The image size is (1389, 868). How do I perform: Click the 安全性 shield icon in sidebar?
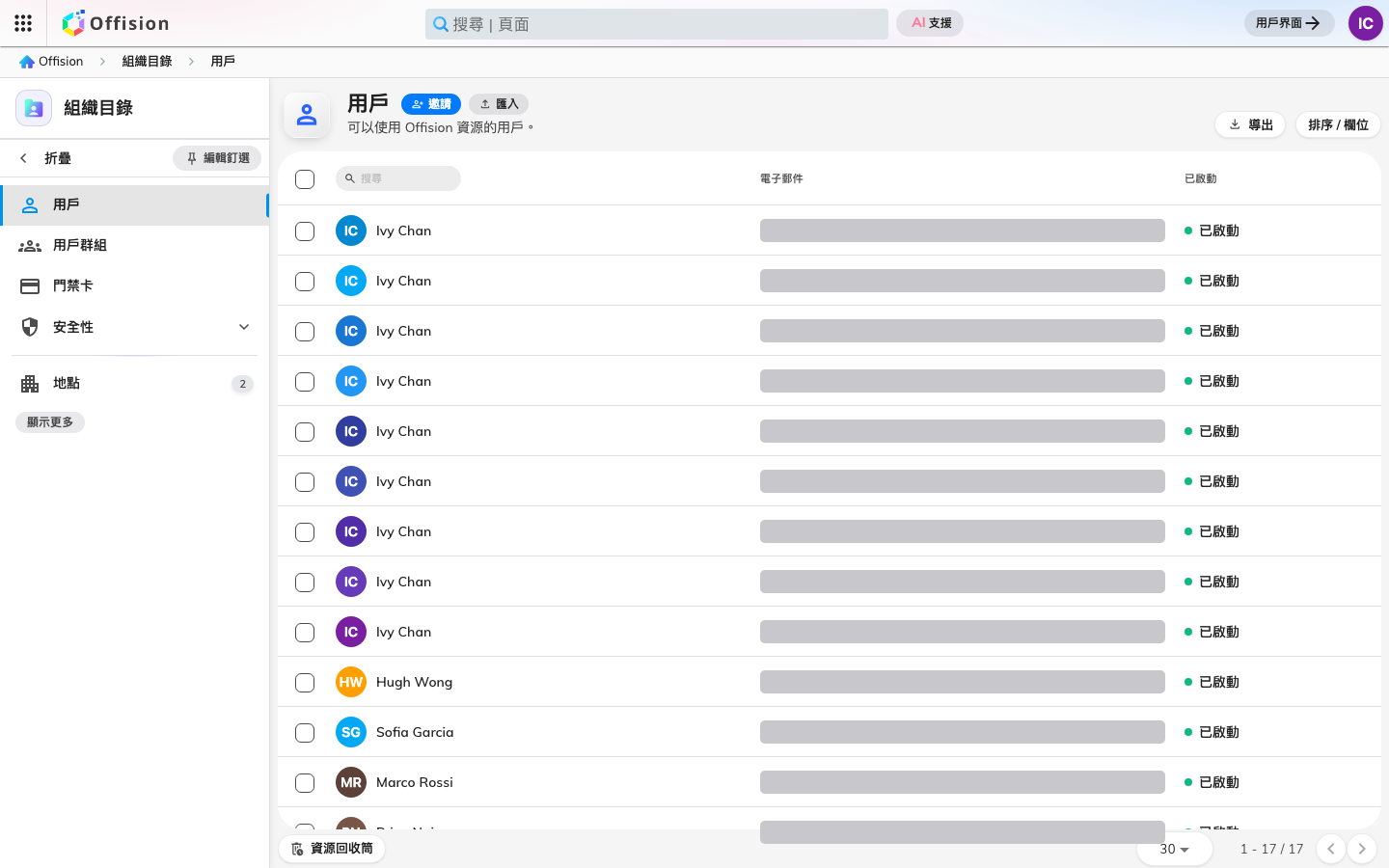[30, 327]
